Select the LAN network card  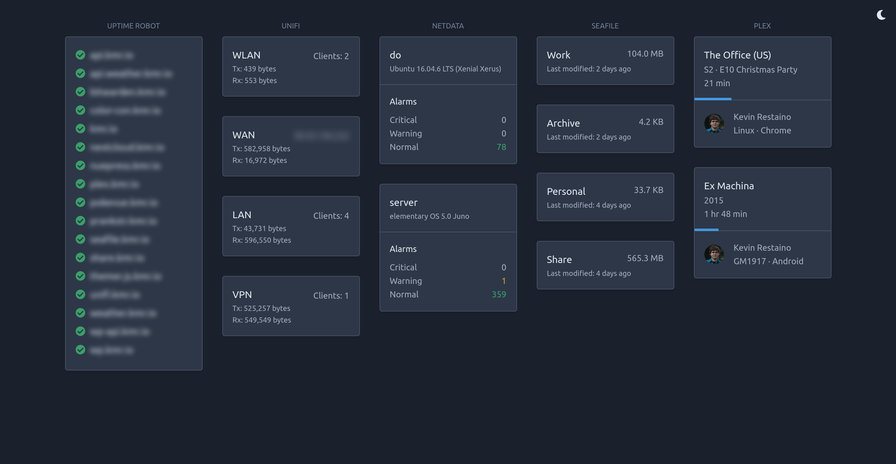point(290,226)
